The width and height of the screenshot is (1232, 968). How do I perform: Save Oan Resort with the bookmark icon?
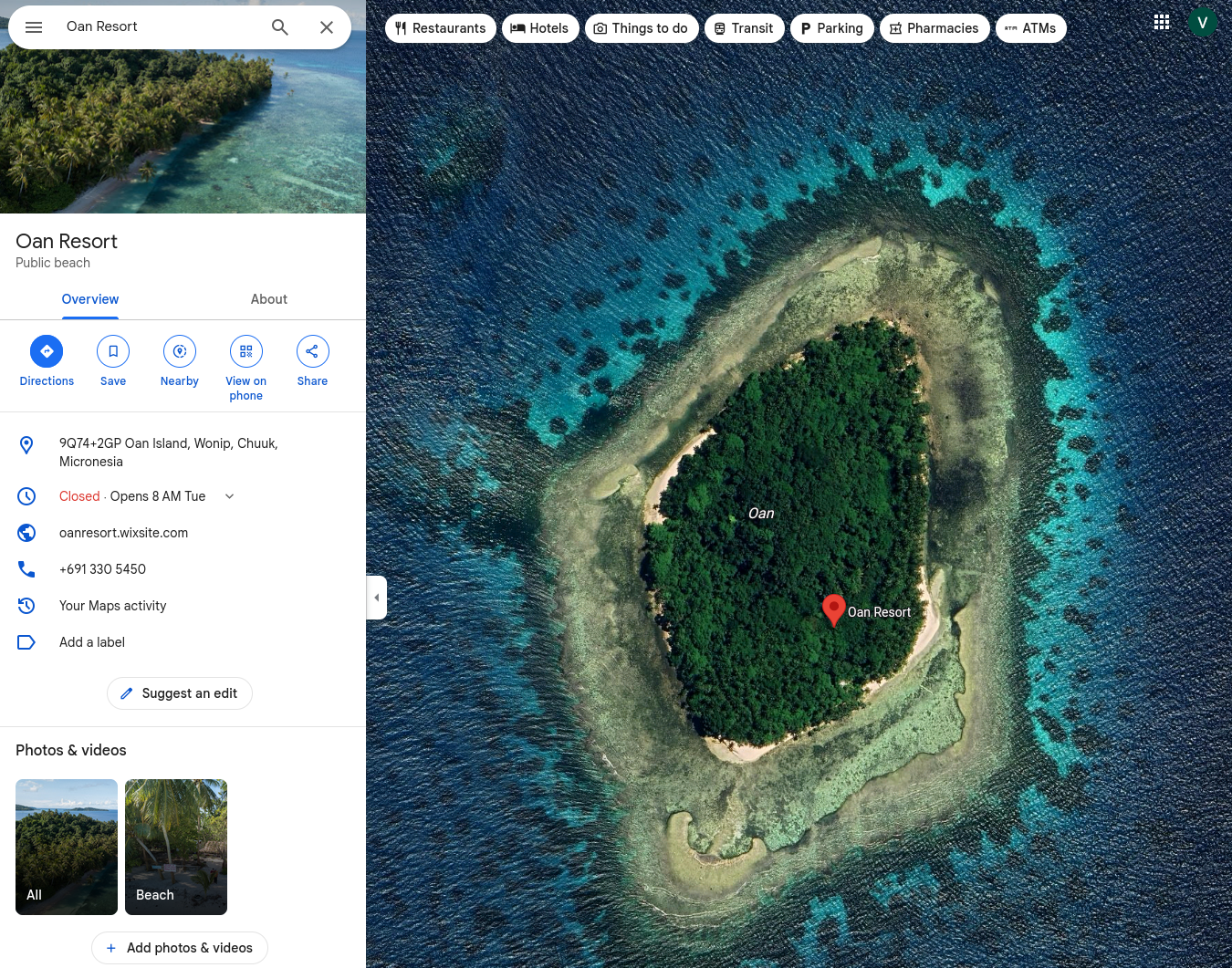point(113,351)
